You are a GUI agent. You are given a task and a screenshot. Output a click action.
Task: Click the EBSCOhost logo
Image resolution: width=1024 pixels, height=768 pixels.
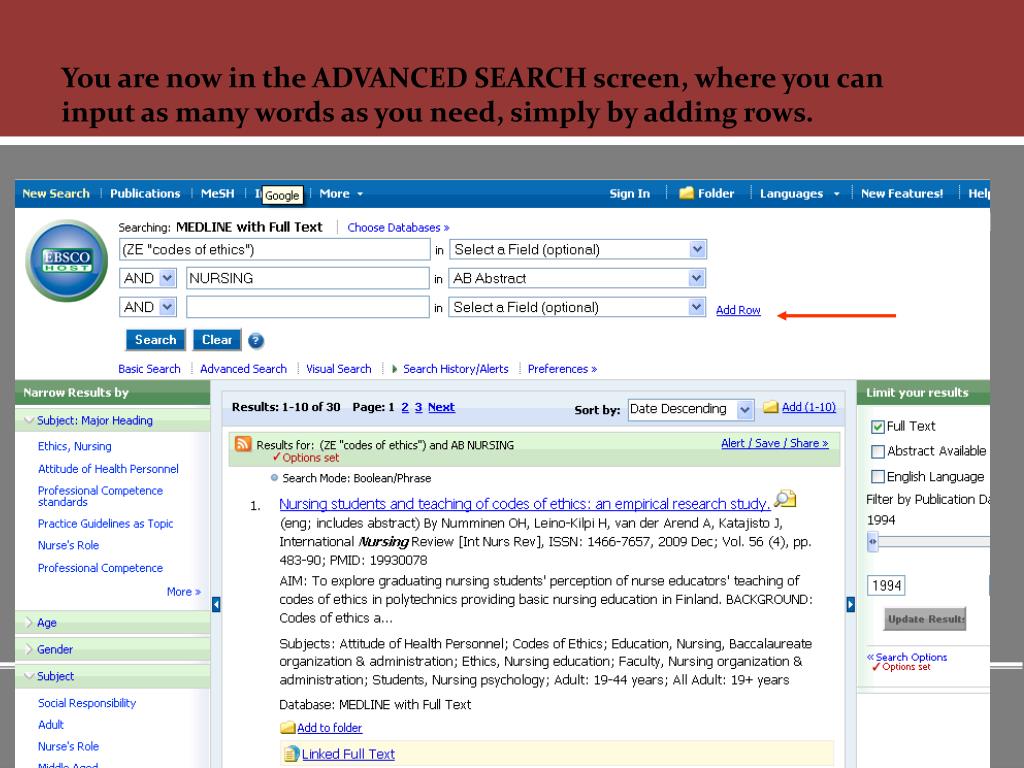point(67,261)
